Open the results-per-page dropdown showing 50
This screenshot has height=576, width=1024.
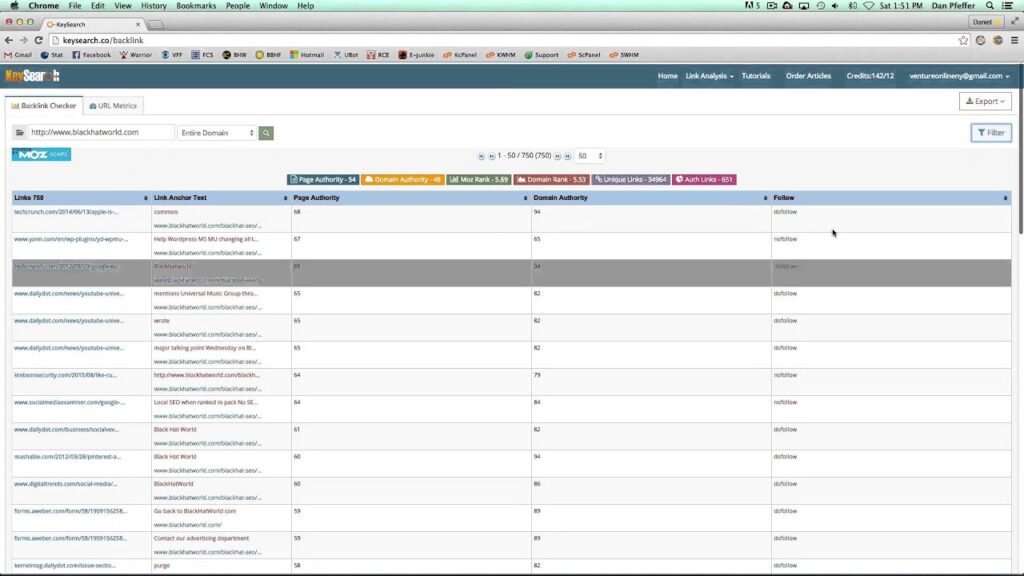590,156
